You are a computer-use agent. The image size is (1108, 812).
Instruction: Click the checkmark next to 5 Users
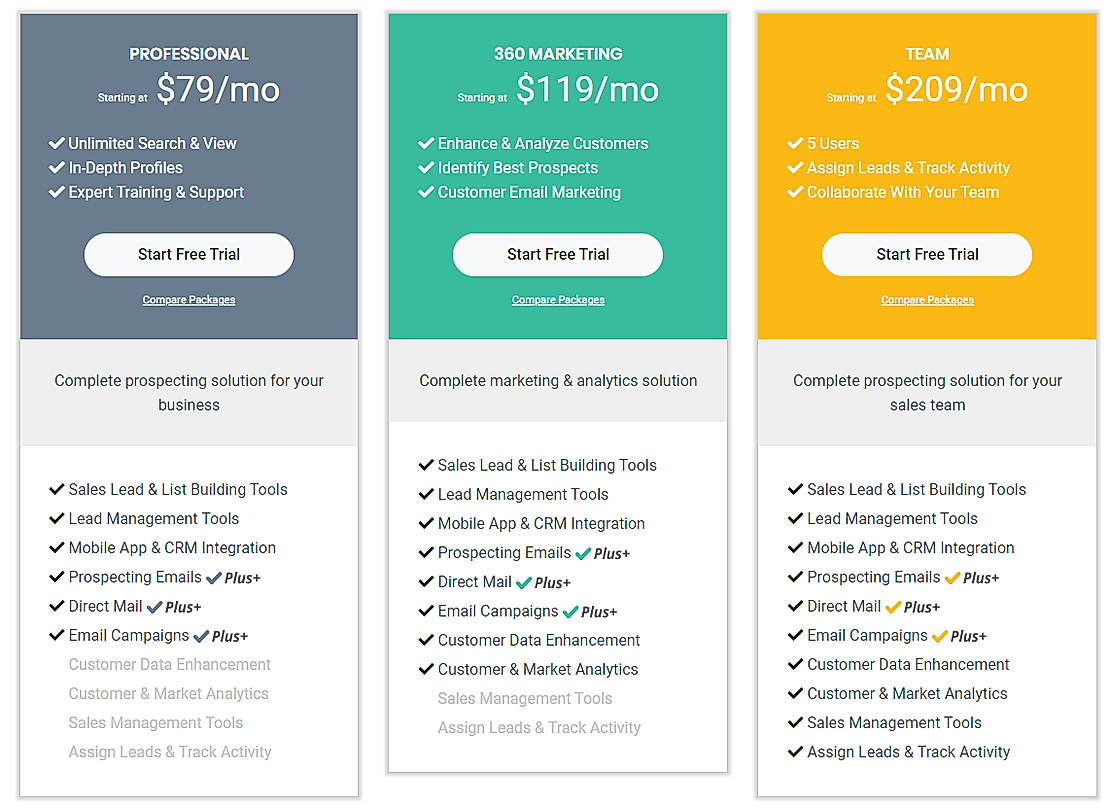click(795, 143)
